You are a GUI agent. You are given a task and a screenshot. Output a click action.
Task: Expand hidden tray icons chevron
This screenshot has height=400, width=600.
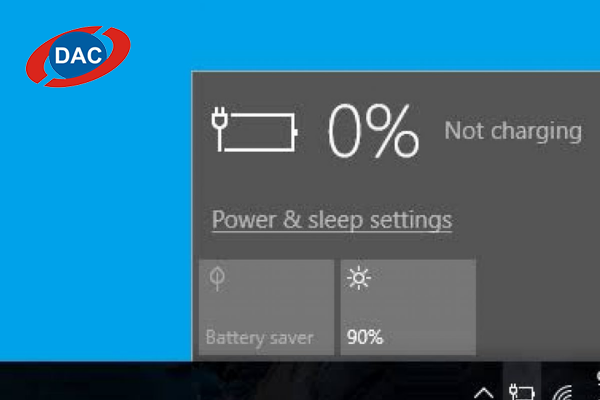click(484, 392)
